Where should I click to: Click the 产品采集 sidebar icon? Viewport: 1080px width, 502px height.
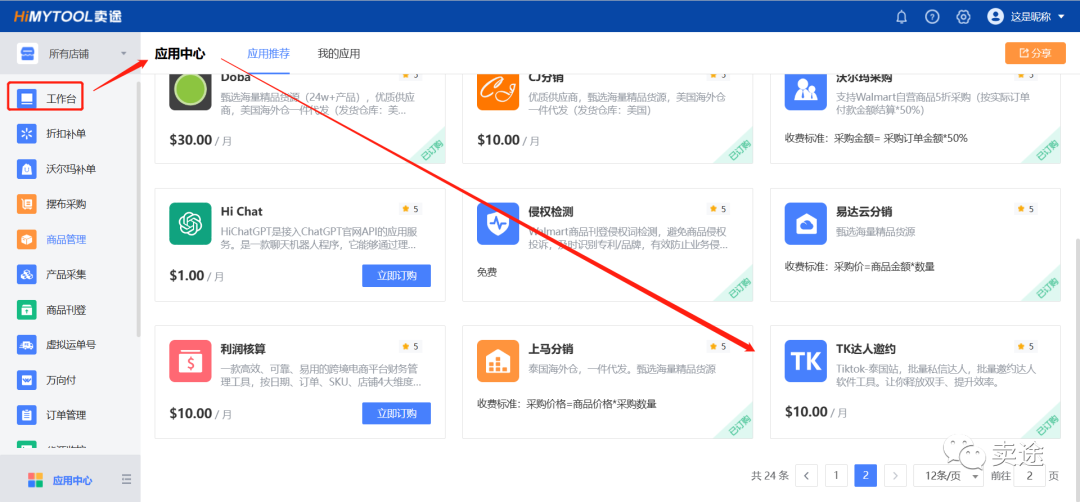(x=27, y=274)
